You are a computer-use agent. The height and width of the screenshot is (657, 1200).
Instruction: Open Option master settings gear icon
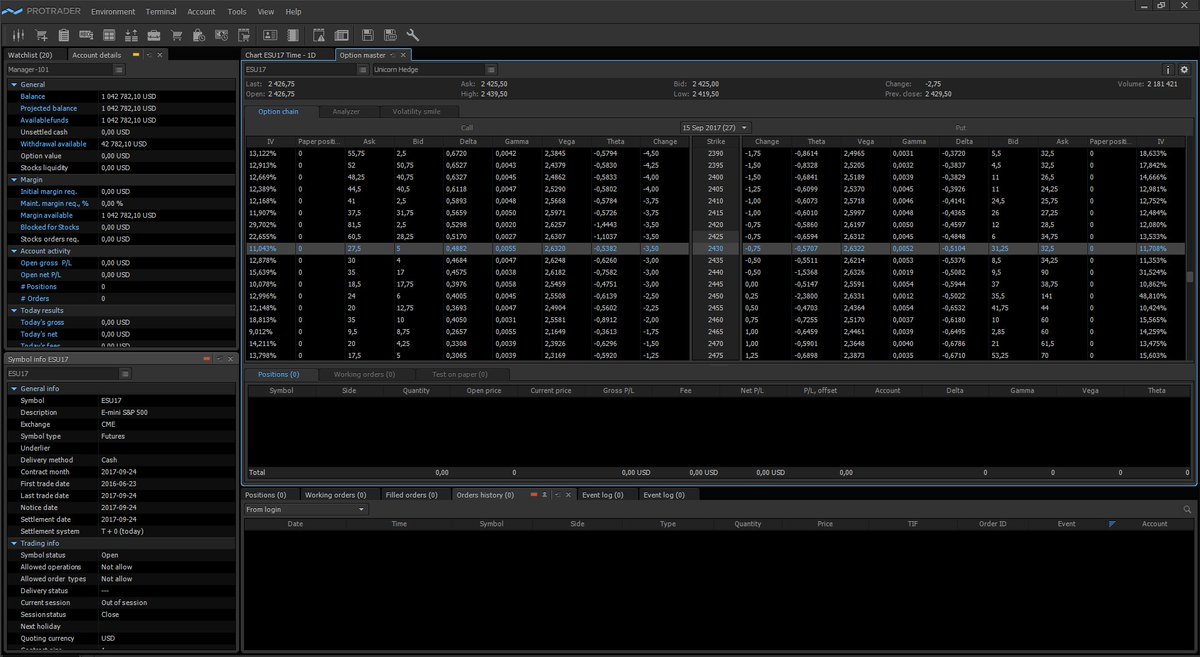1184,70
